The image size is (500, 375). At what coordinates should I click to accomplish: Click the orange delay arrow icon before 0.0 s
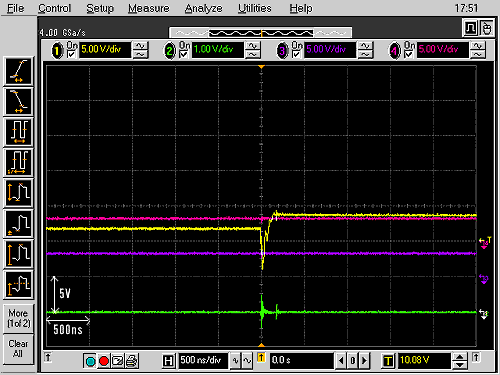tap(261, 358)
